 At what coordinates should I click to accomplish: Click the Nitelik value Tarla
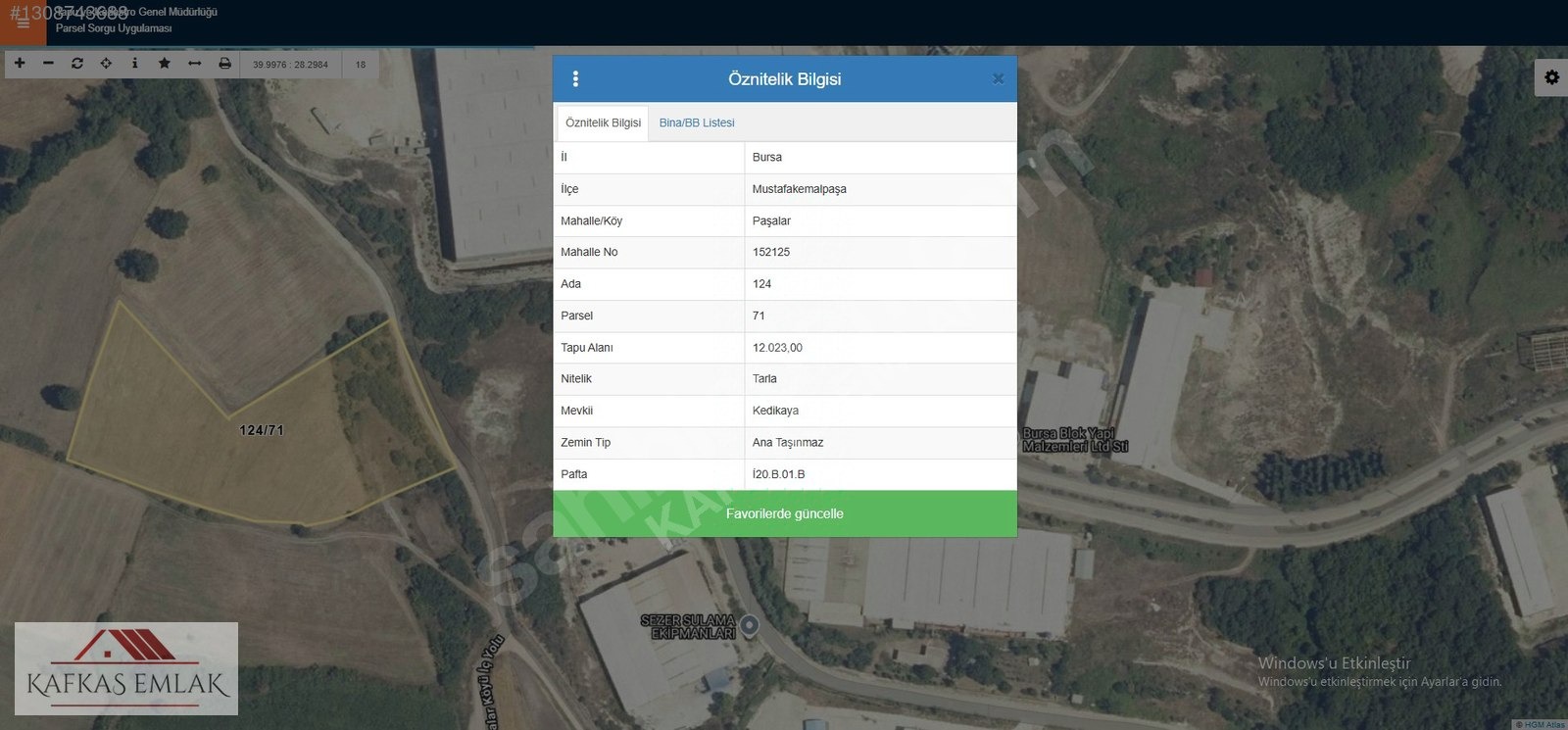click(764, 379)
